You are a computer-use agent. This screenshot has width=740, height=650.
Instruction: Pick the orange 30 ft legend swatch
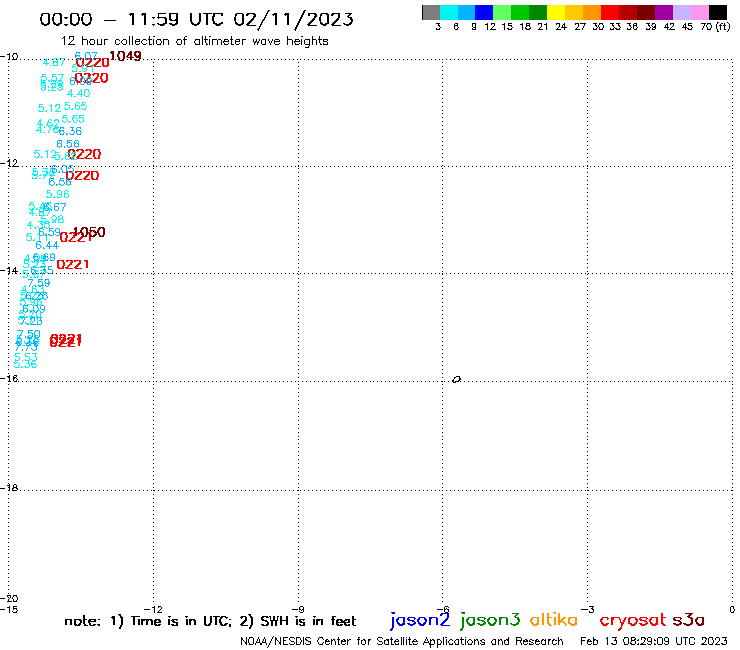point(592,12)
